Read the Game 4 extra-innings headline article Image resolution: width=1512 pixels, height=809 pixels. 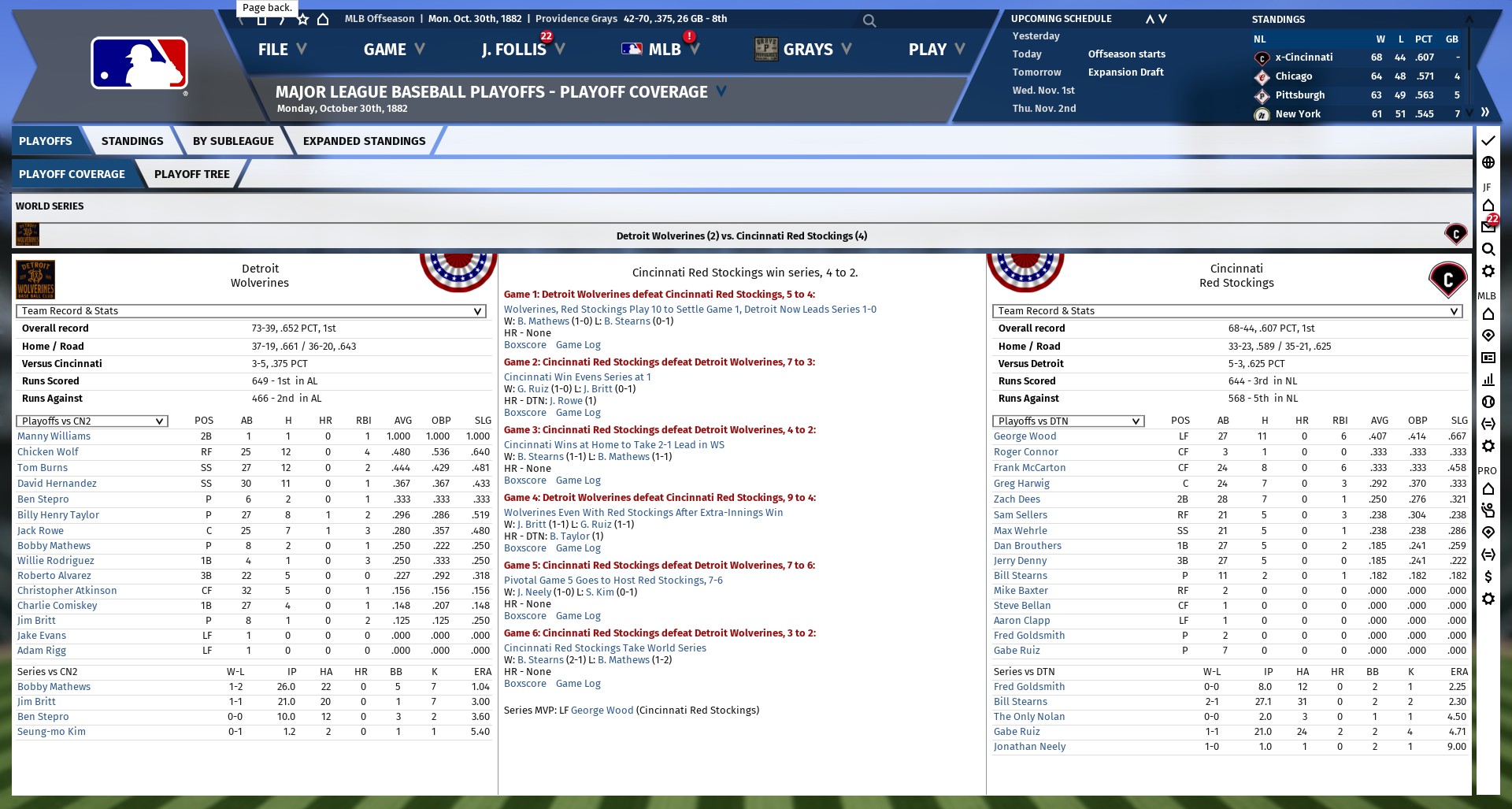[x=643, y=513]
